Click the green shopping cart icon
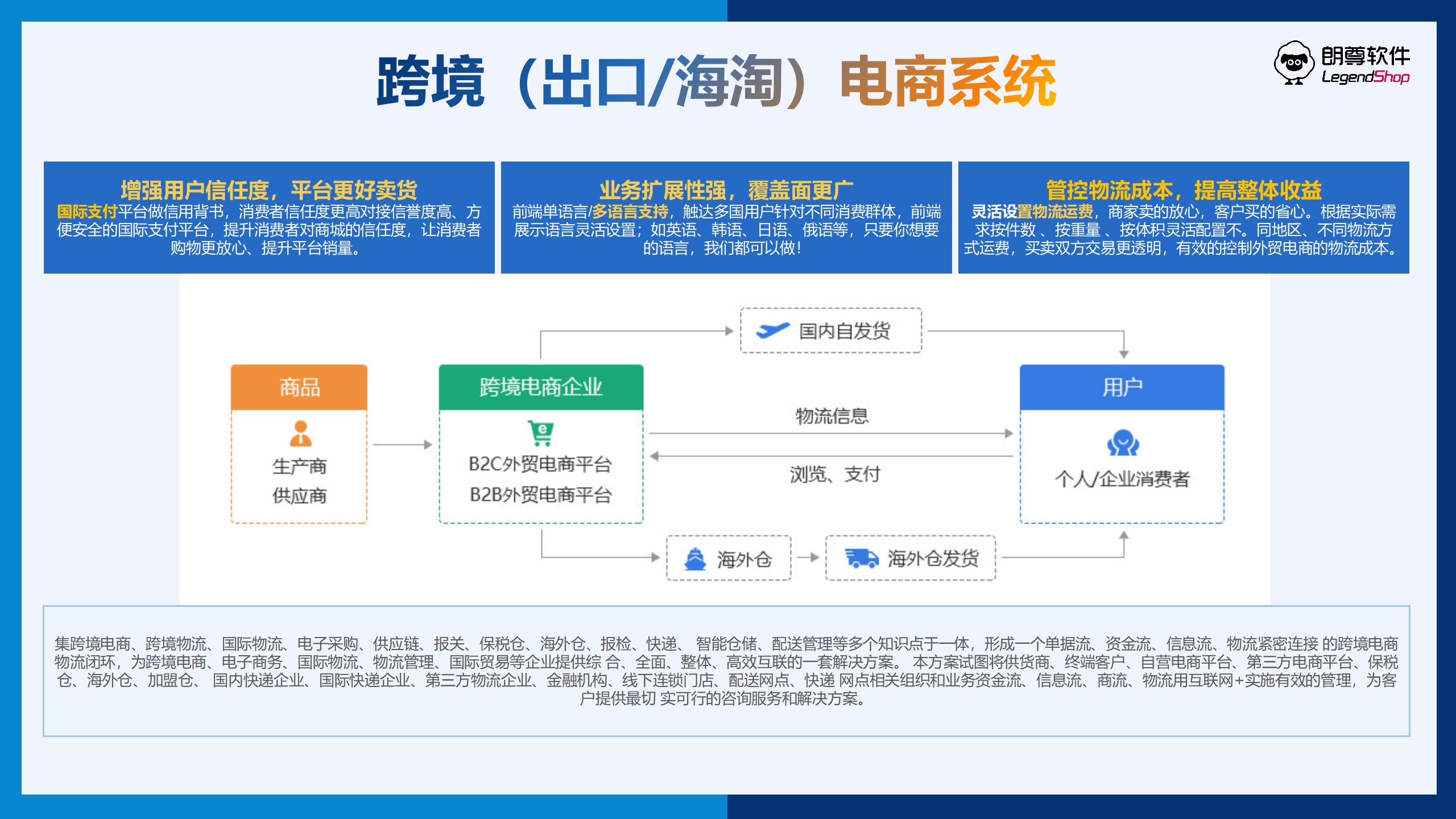 (x=540, y=433)
